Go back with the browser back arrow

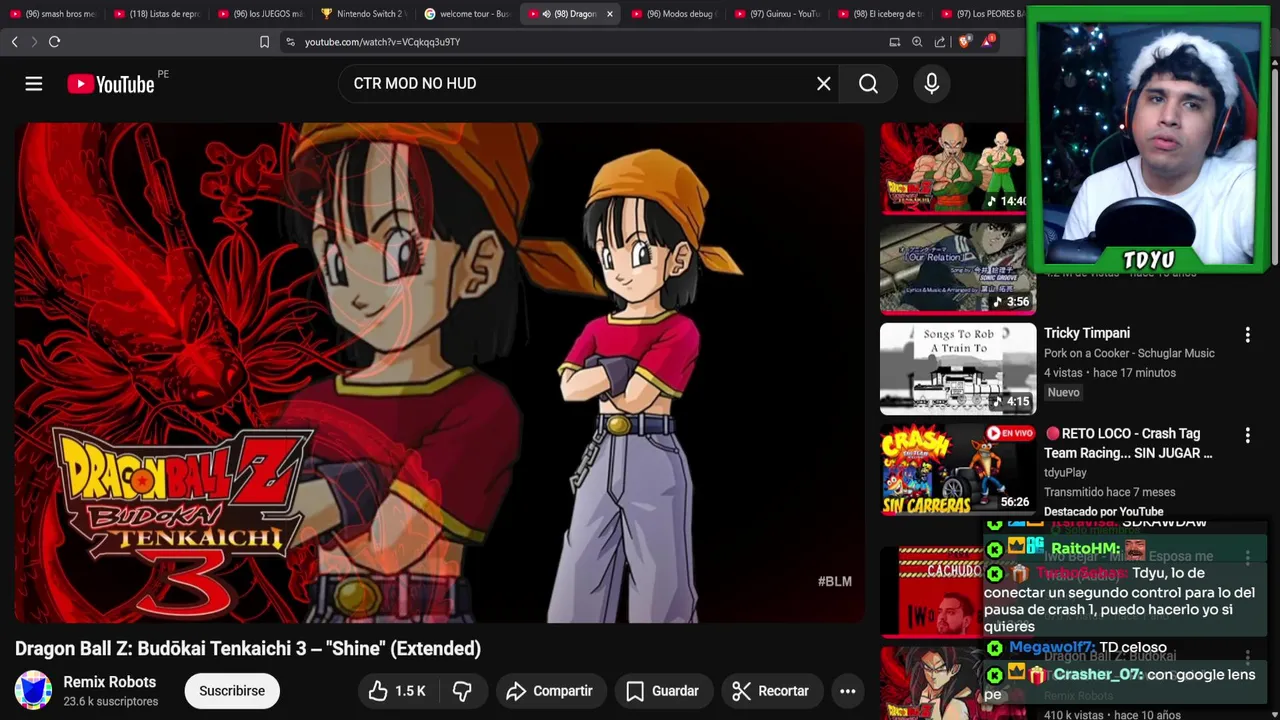[14, 42]
